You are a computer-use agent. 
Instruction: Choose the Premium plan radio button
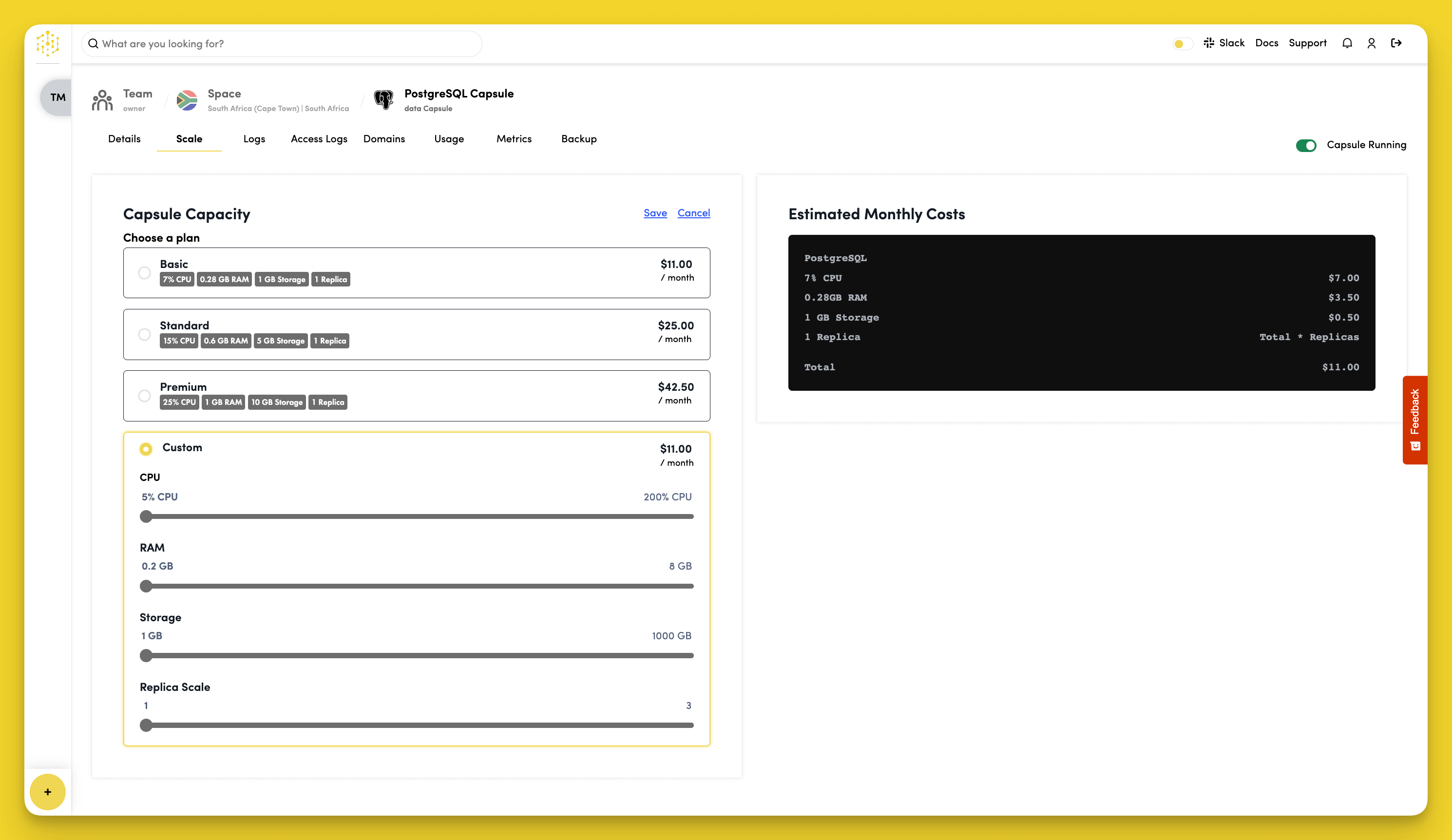[145, 396]
